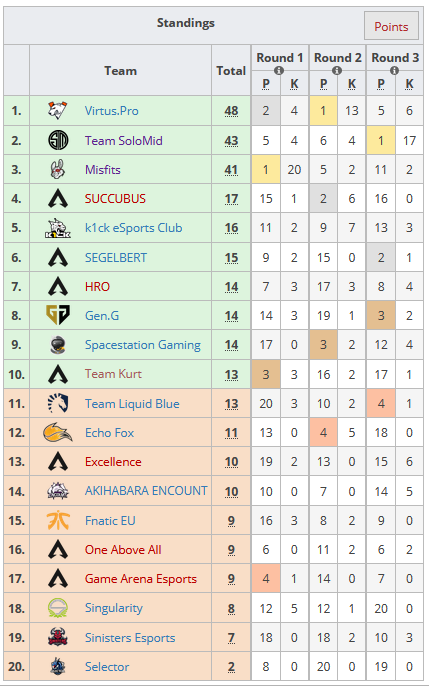This screenshot has height=686, width=429.
Task: Click the Misfits rabbit logo icon
Action: coord(58,169)
